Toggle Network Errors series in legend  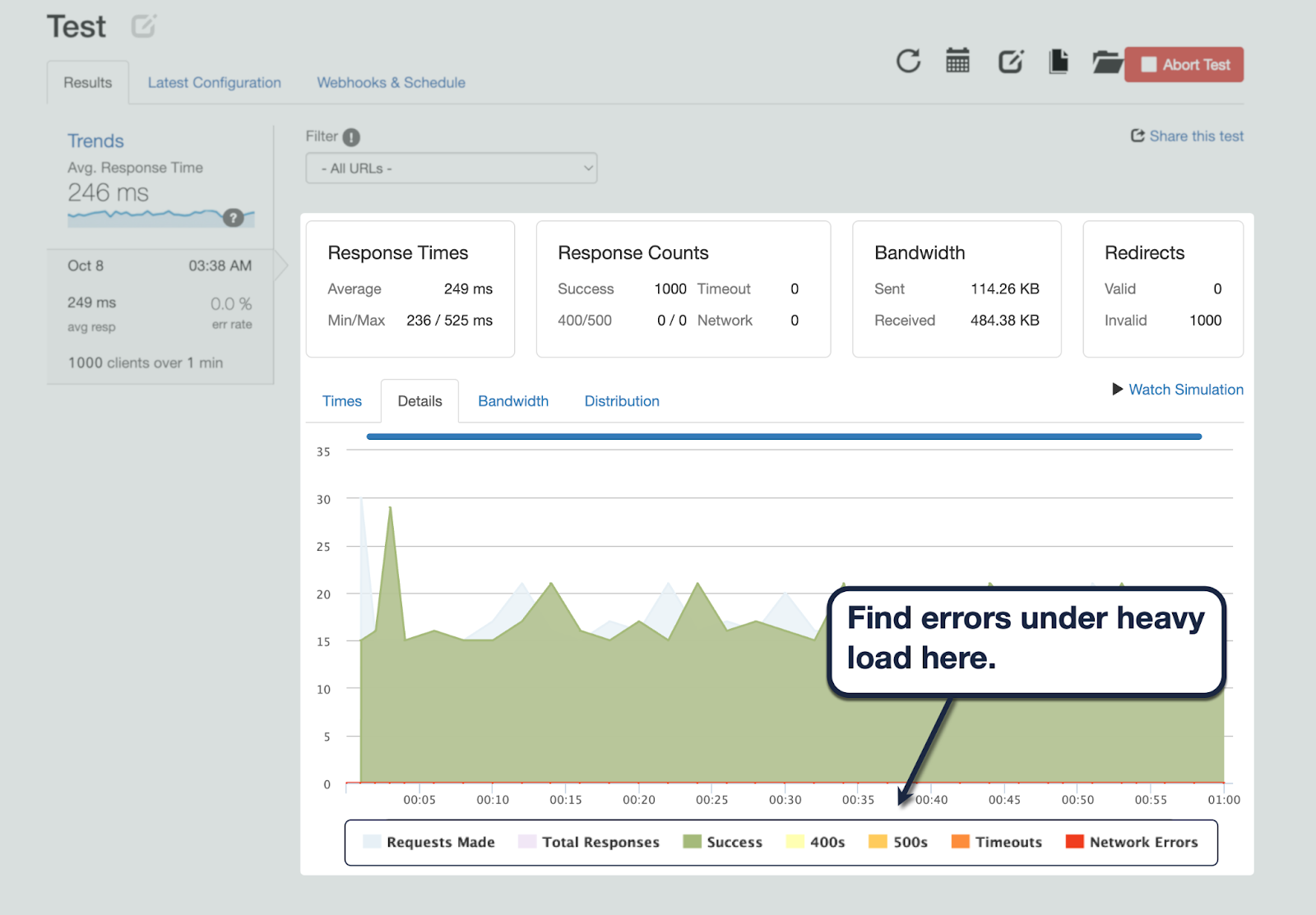[1132, 842]
